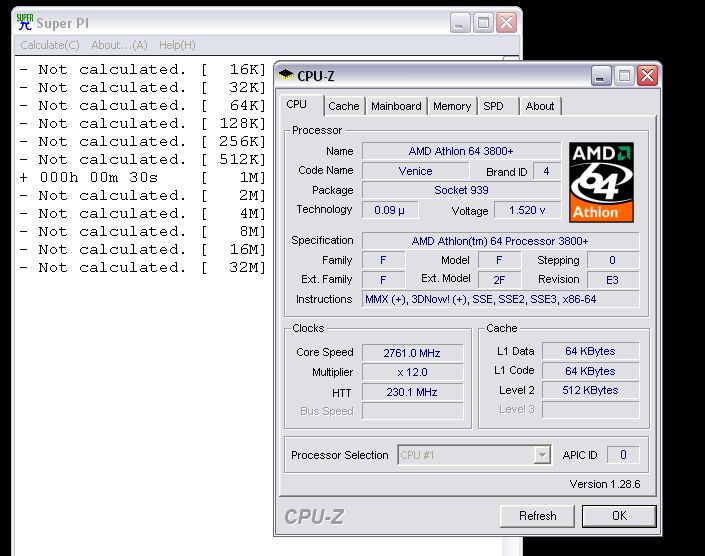Click the Refresh button
The width and height of the screenshot is (705, 556).
click(x=537, y=516)
